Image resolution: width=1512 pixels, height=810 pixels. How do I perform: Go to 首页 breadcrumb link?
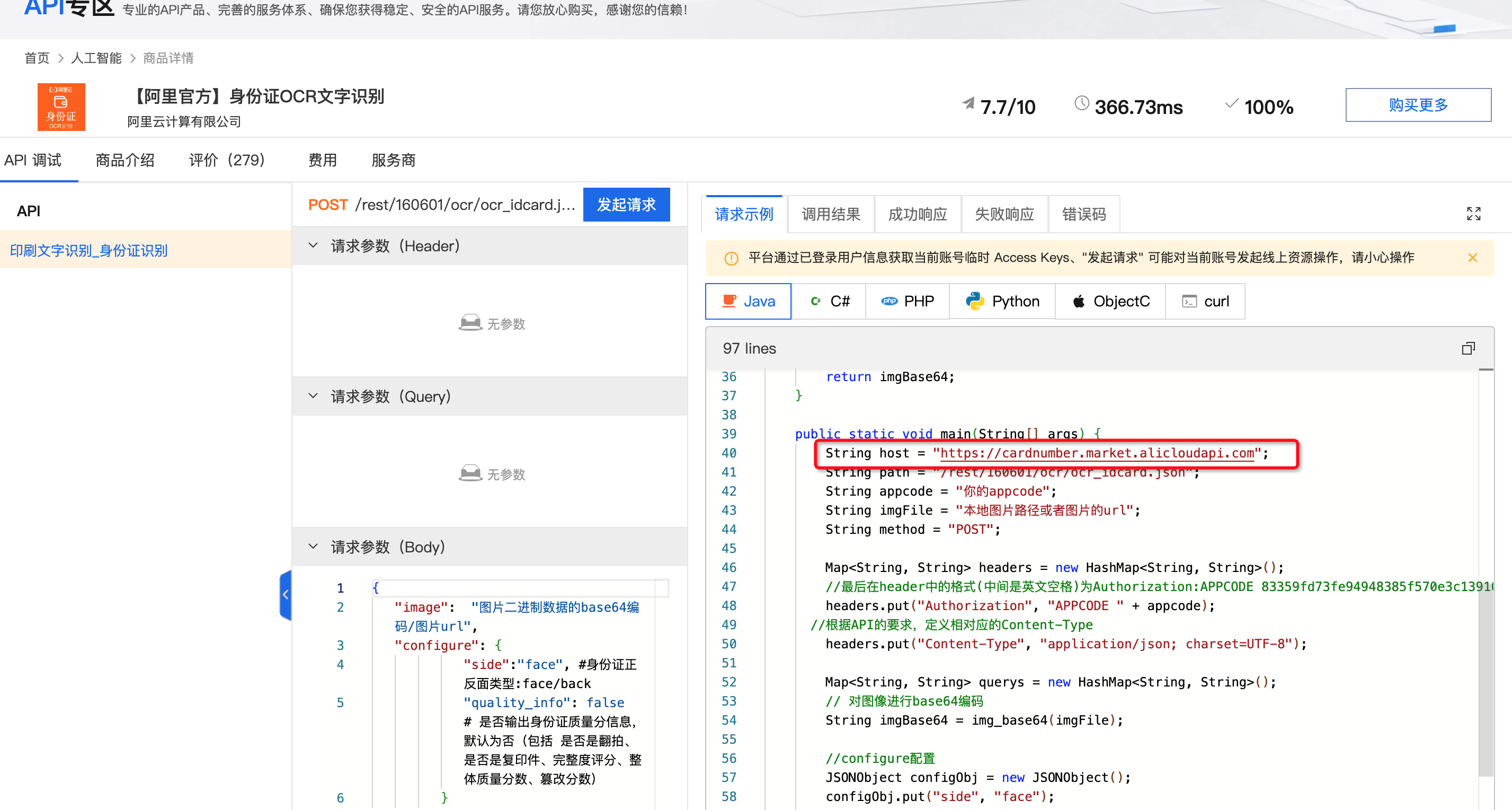[37, 58]
